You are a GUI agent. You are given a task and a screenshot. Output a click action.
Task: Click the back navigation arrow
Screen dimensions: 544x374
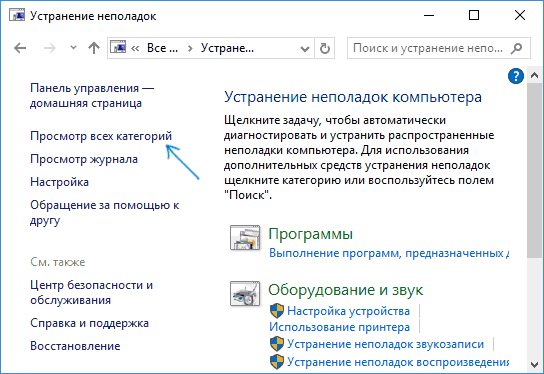click(x=20, y=48)
